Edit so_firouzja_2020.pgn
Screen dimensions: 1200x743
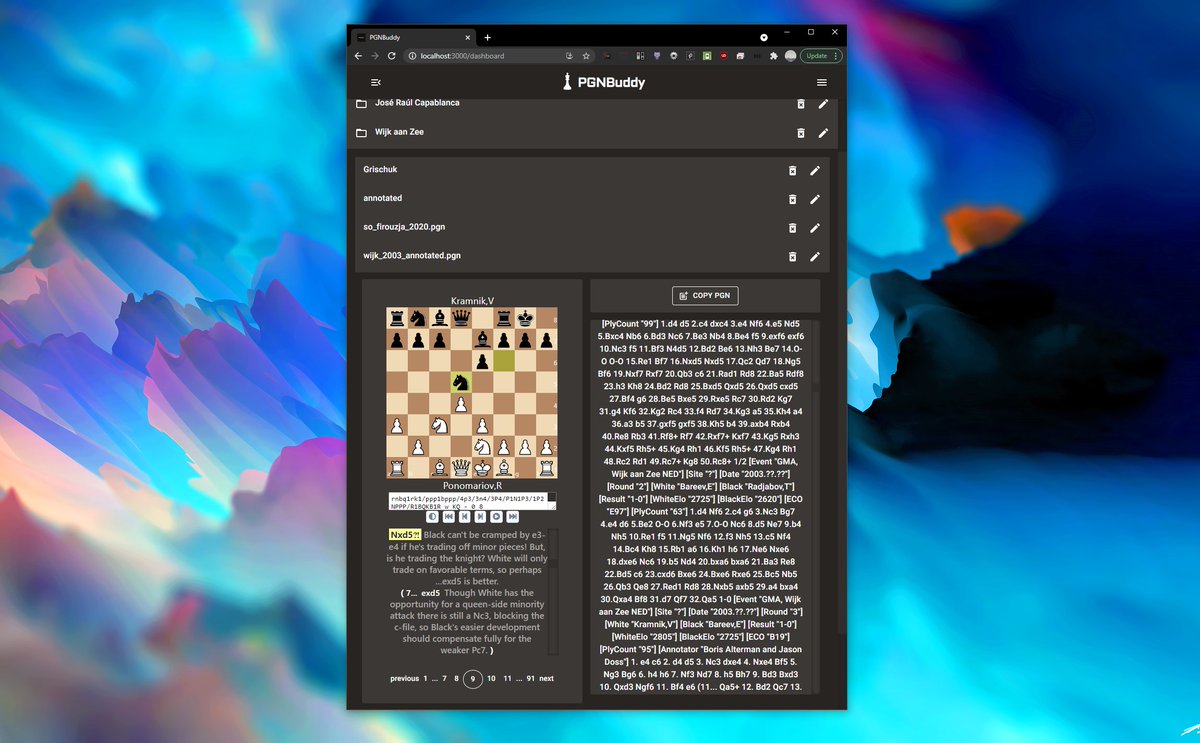(x=815, y=228)
